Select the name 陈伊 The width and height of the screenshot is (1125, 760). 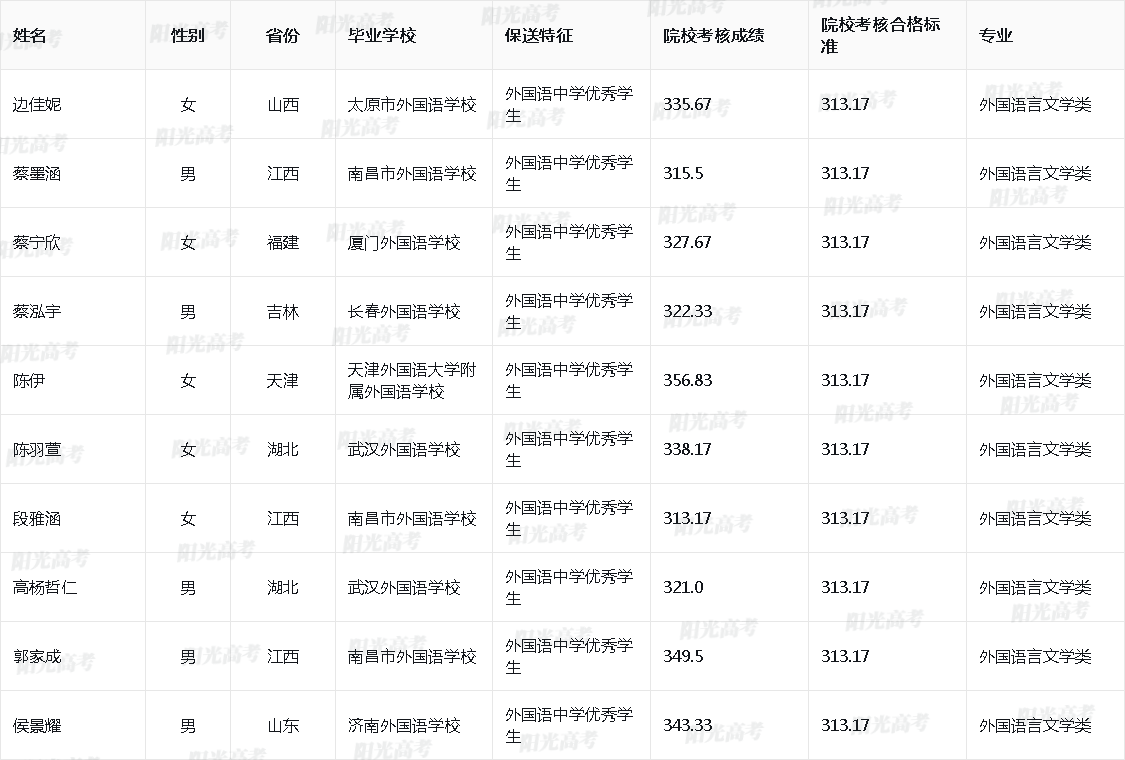coord(29,380)
